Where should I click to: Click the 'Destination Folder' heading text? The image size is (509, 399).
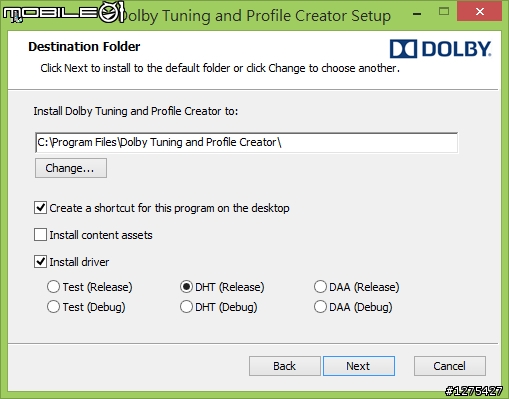(x=84, y=47)
